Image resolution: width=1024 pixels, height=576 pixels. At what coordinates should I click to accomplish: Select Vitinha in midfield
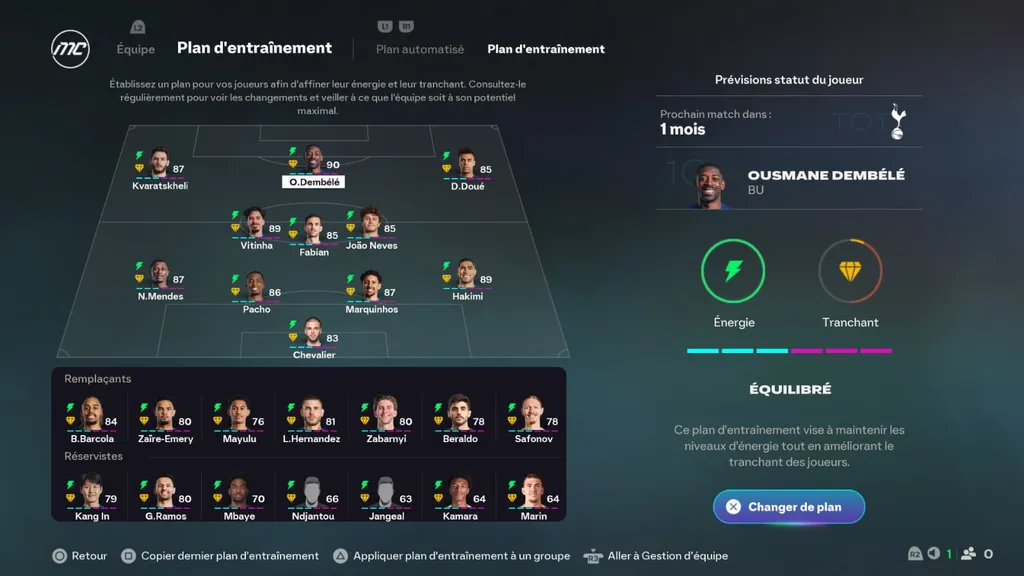[255, 229]
